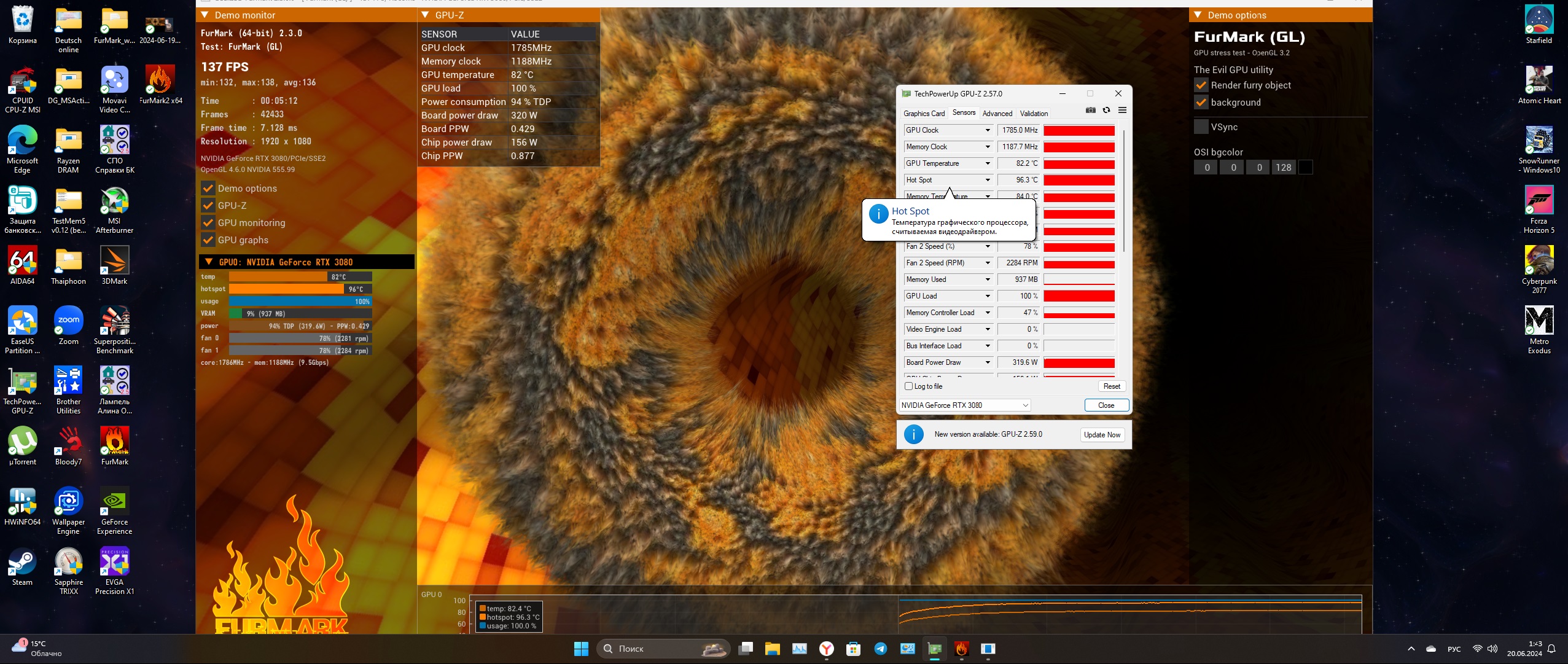Collapse the Demo monitor panel triangle
Screen dimensions: 1568x664
coord(205,15)
